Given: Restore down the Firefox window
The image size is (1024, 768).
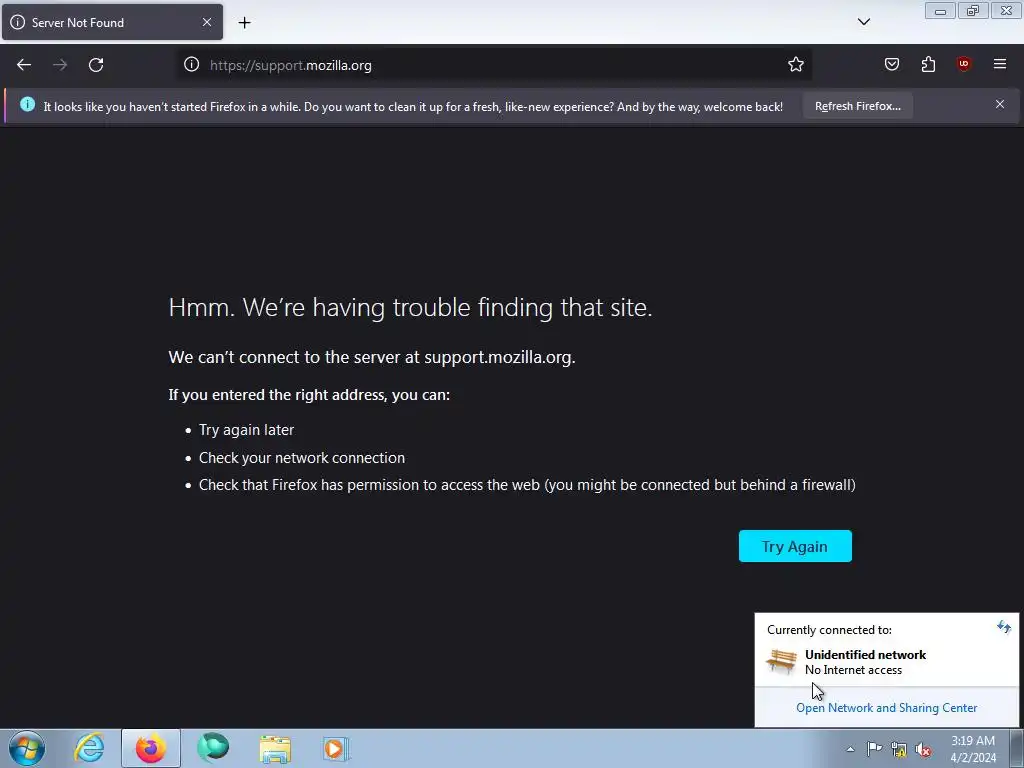Looking at the screenshot, I should point(973,10).
